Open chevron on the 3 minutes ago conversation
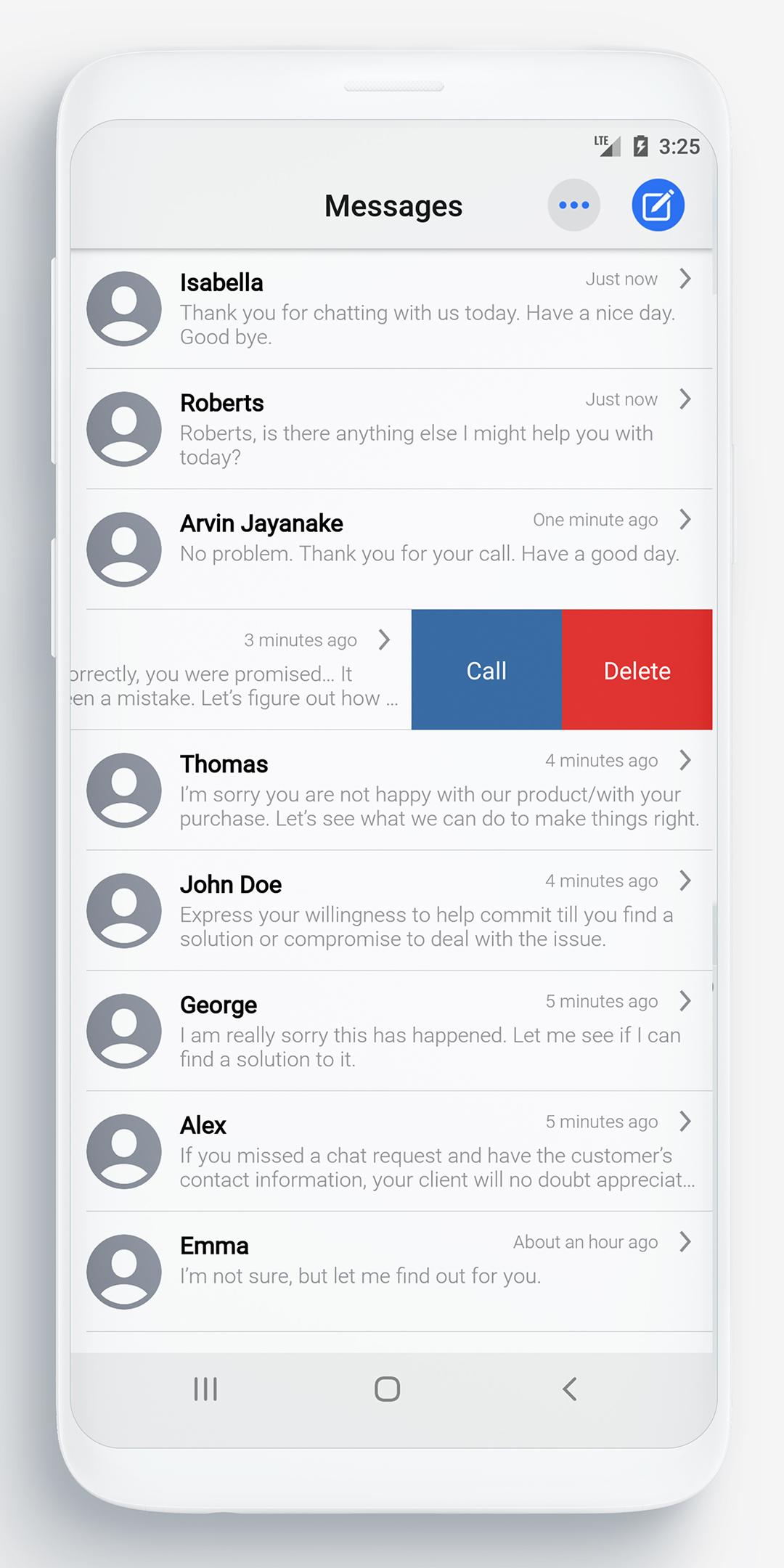The image size is (784, 1568). (384, 640)
